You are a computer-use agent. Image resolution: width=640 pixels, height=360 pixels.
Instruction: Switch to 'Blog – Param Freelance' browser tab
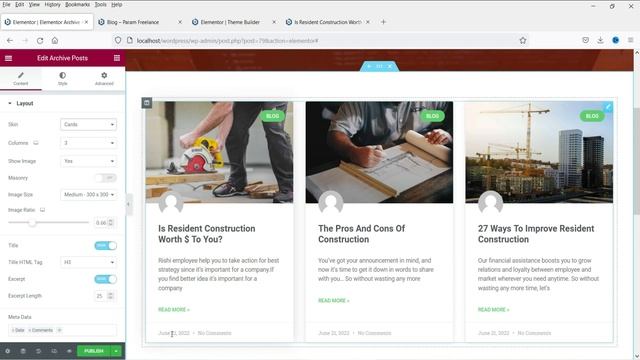[139, 22]
